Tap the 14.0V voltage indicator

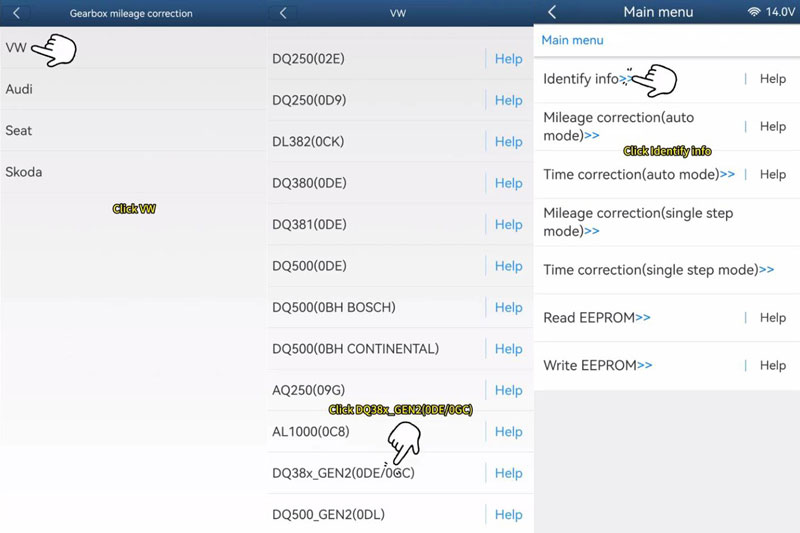point(780,12)
